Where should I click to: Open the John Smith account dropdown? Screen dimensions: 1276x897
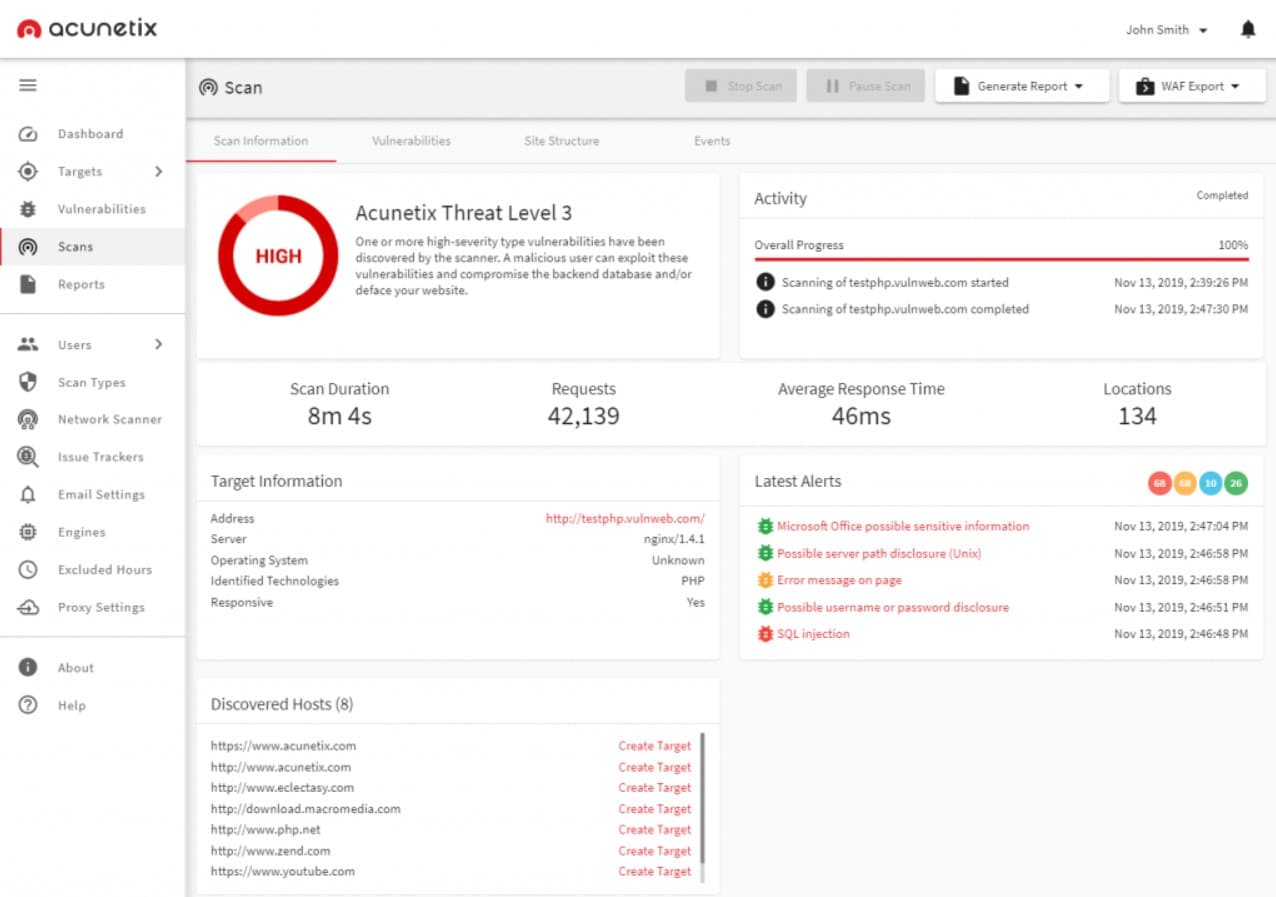(1166, 30)
